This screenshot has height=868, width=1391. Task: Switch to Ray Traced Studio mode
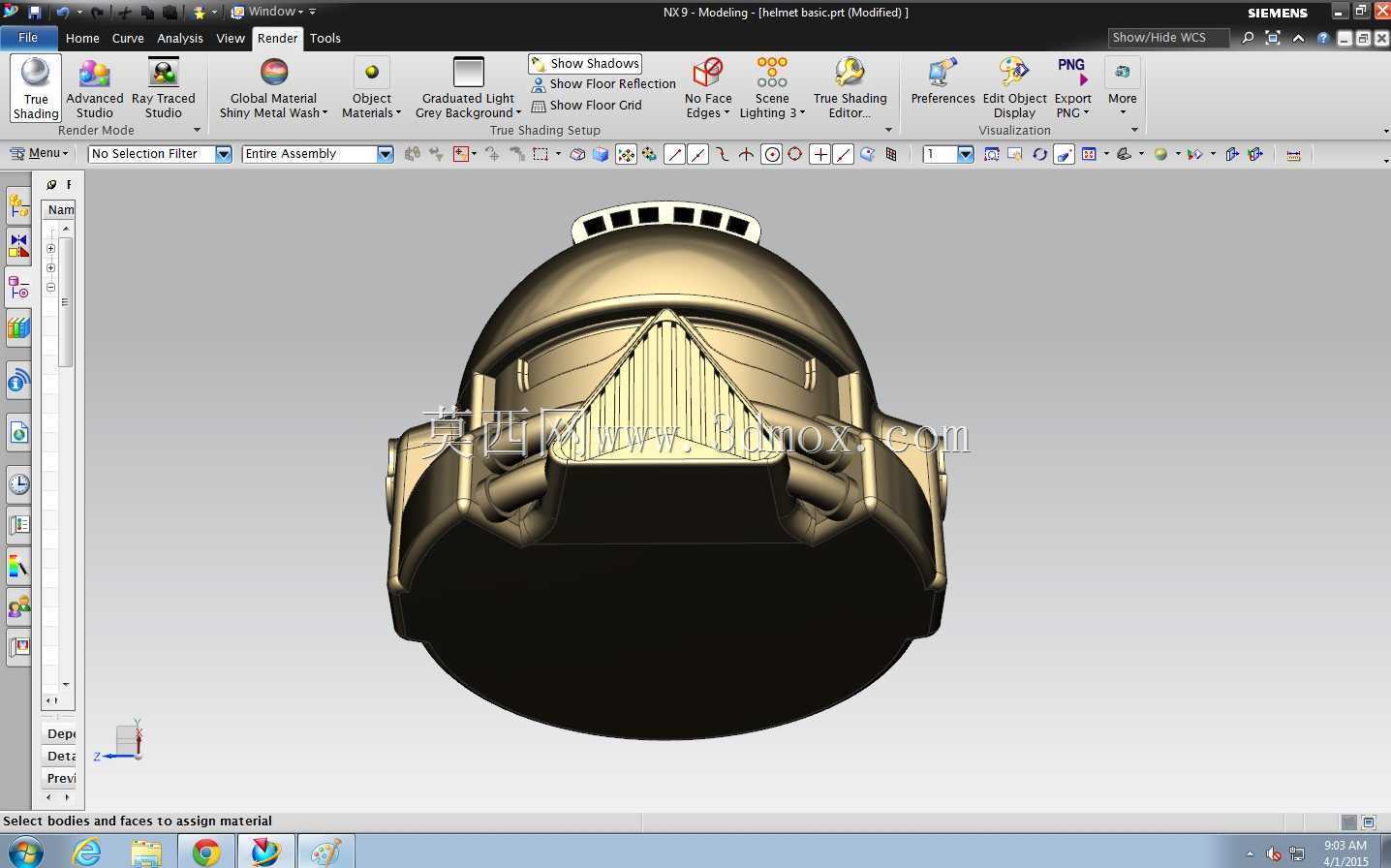[x=164, y=88]
